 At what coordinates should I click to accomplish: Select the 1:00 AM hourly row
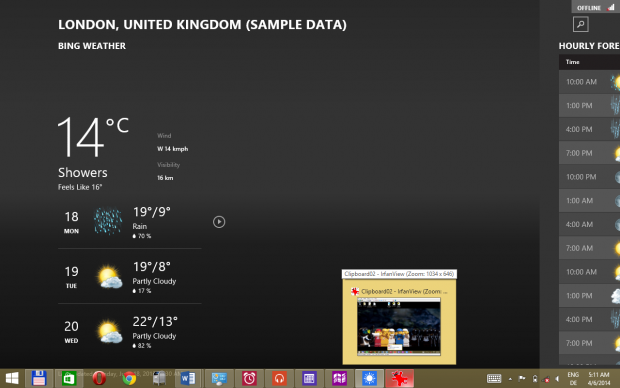coord(589,201)
